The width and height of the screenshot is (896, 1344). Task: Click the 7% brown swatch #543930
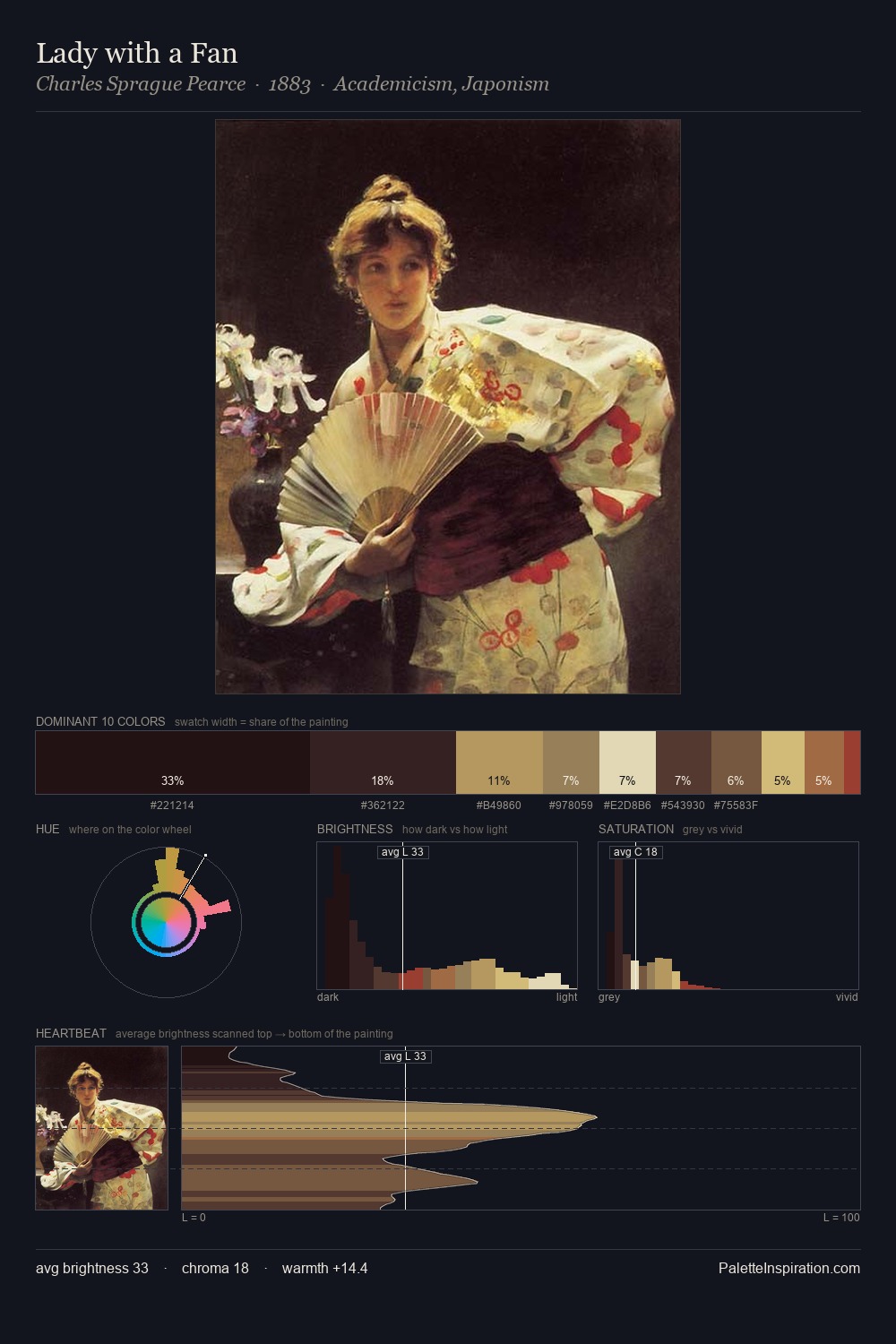684,762
